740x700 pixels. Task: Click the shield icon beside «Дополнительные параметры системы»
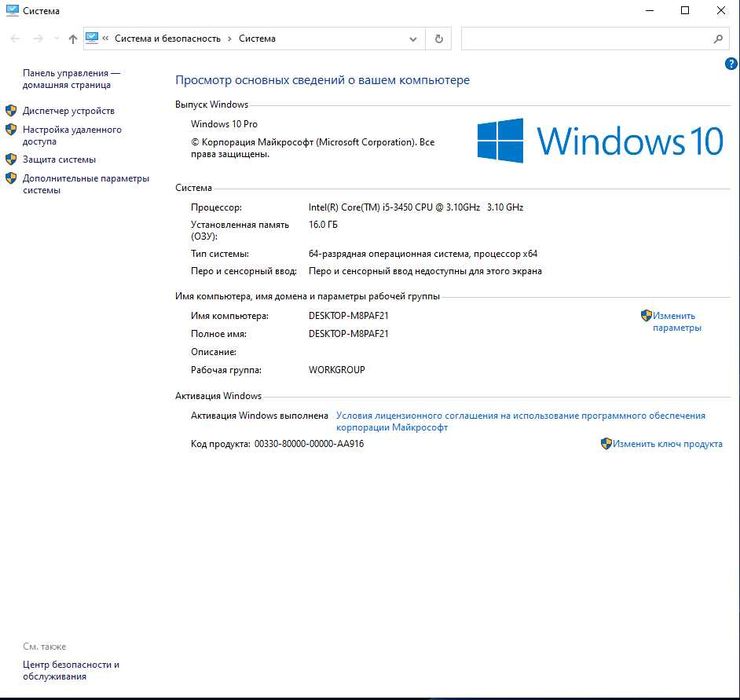click(11, 178)
